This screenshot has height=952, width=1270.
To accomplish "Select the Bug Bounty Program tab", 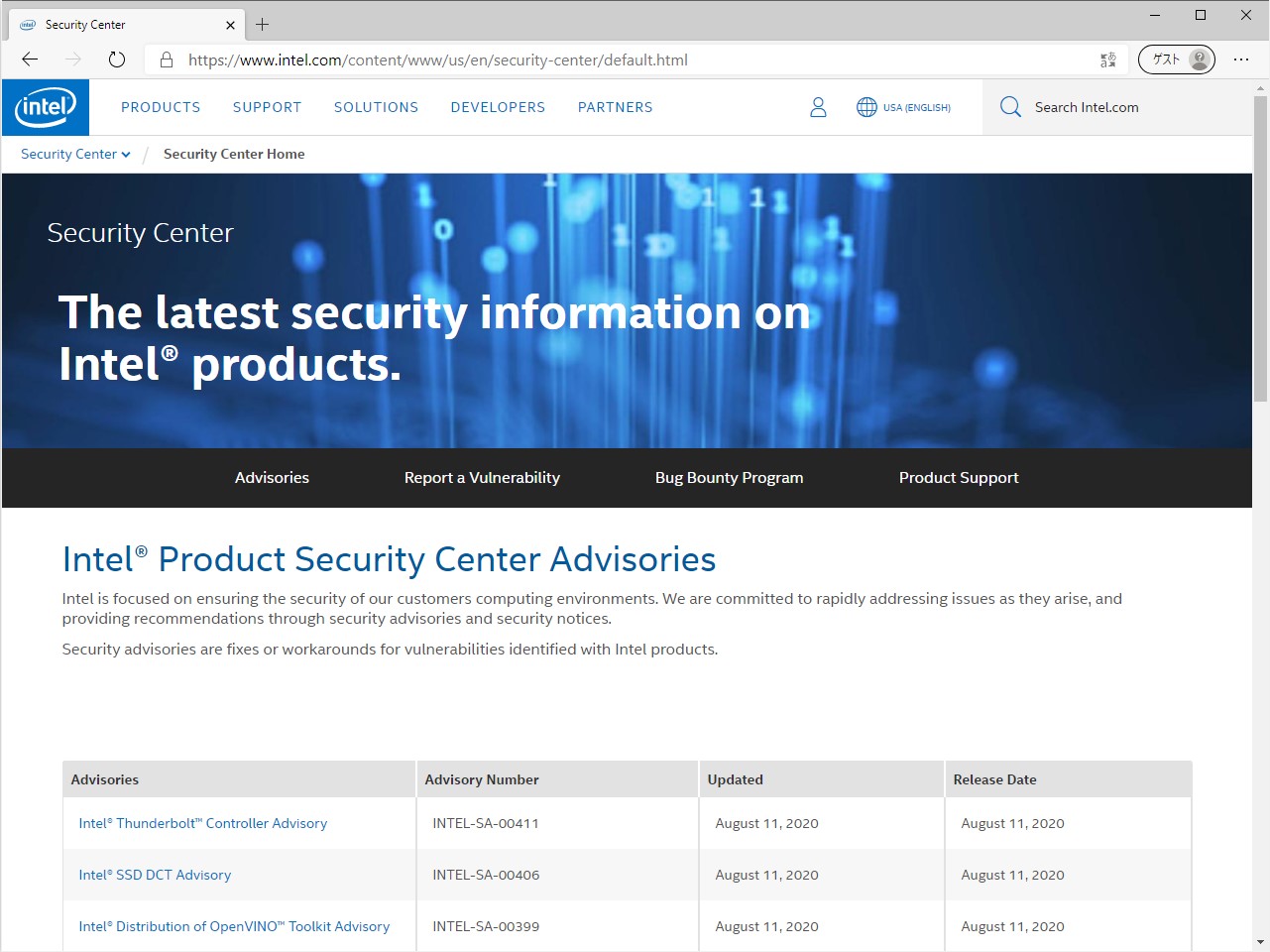I will [x=729, y=478].
